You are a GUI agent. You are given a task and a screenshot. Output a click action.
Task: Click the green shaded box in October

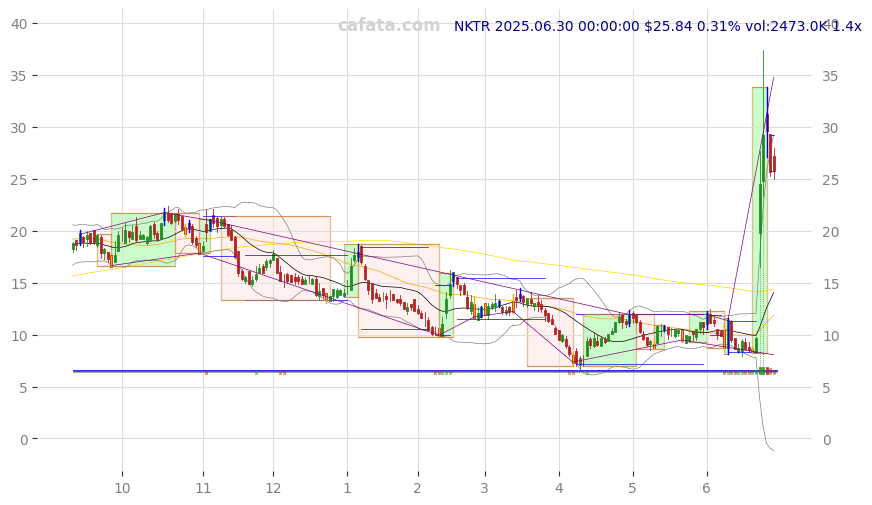143,240
